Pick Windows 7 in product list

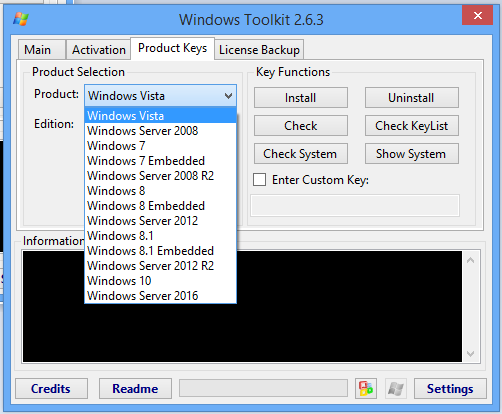coord(161,146)
